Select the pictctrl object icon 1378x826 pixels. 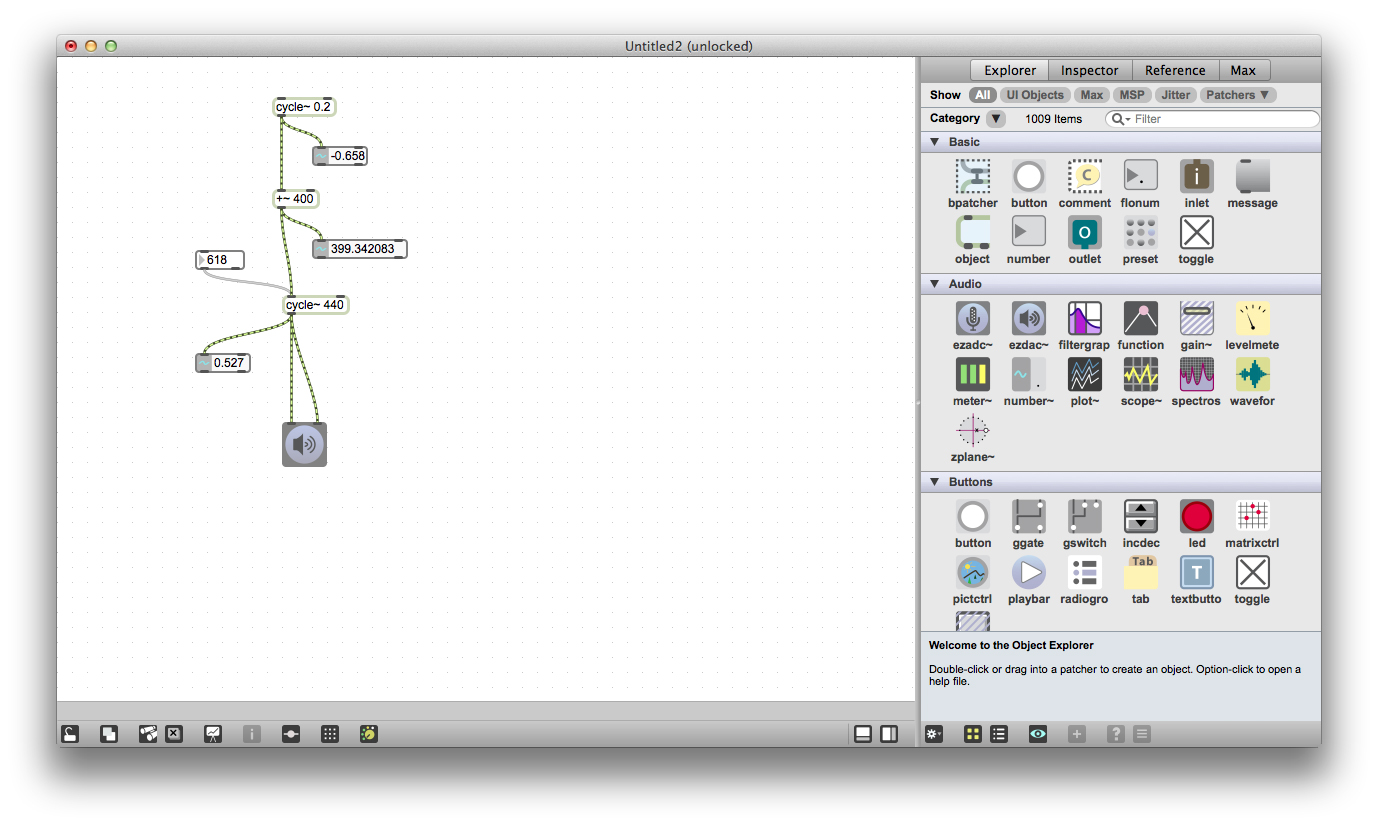[x=972, y=573]
